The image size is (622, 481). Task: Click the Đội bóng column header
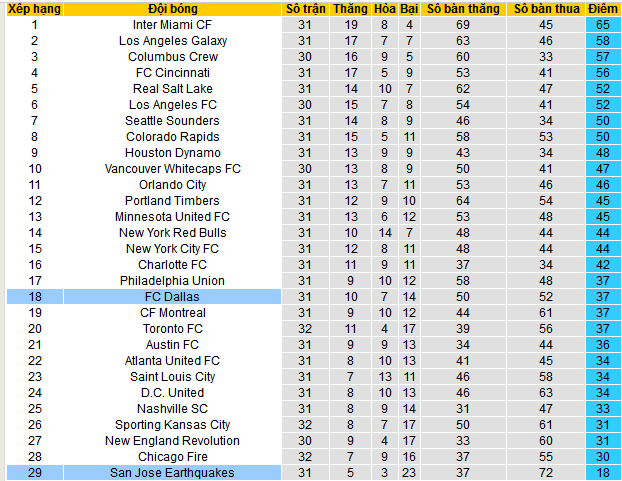pos(172,8)
